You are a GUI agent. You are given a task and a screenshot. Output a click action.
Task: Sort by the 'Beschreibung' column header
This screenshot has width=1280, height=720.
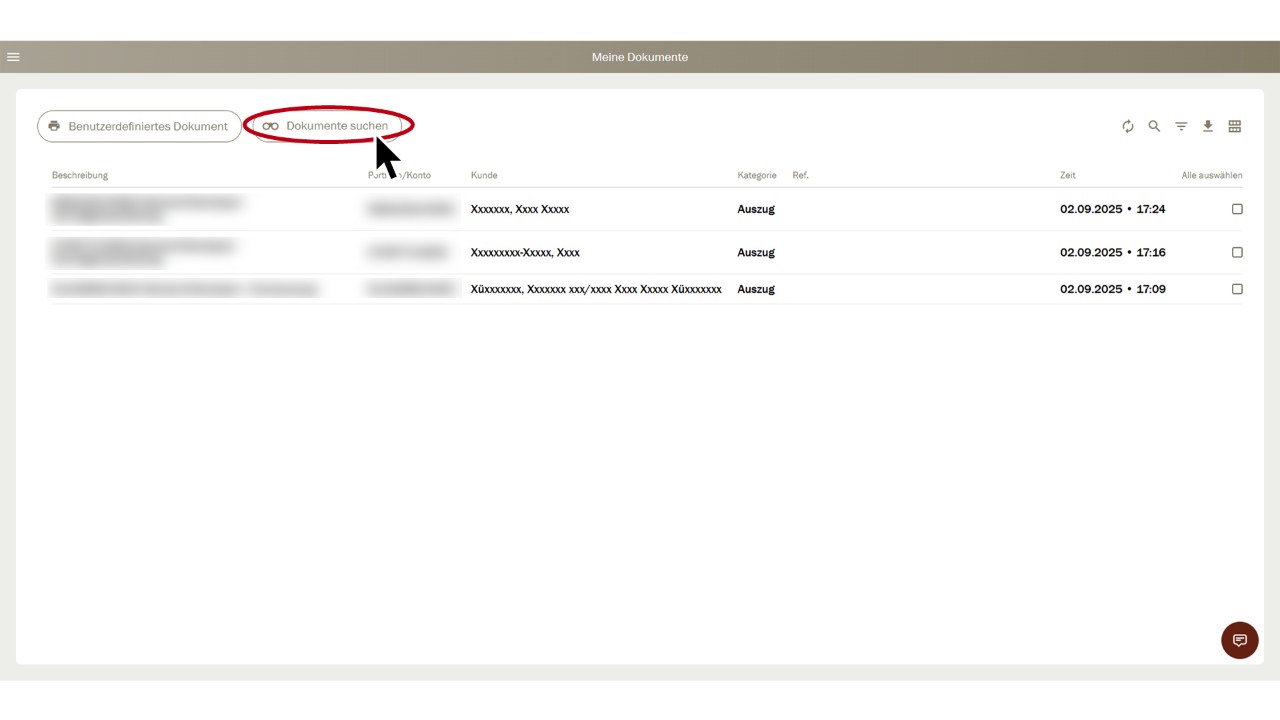pos(80,175)
